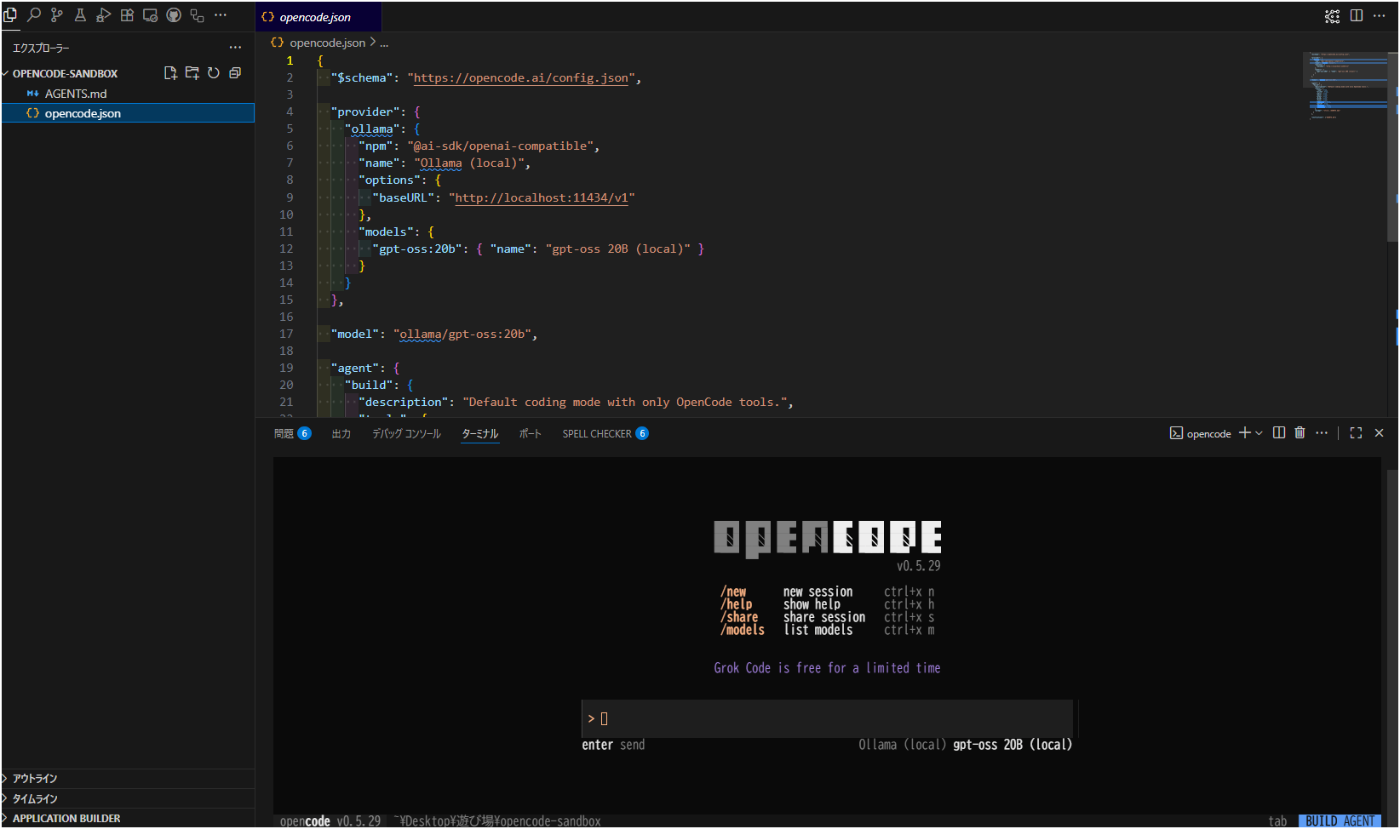1400x829 pixels.
Task: Split the terminal panel
Action: [x=1278, y=433]
